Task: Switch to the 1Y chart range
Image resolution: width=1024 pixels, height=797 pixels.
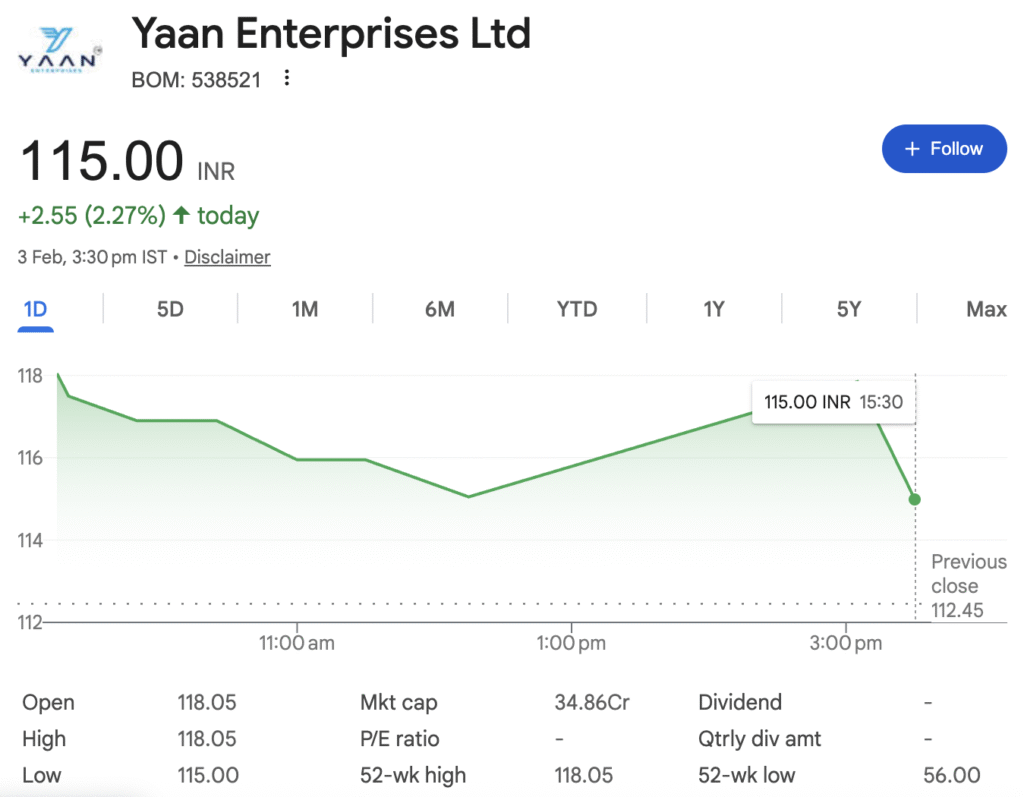Action: click(713, 309)
